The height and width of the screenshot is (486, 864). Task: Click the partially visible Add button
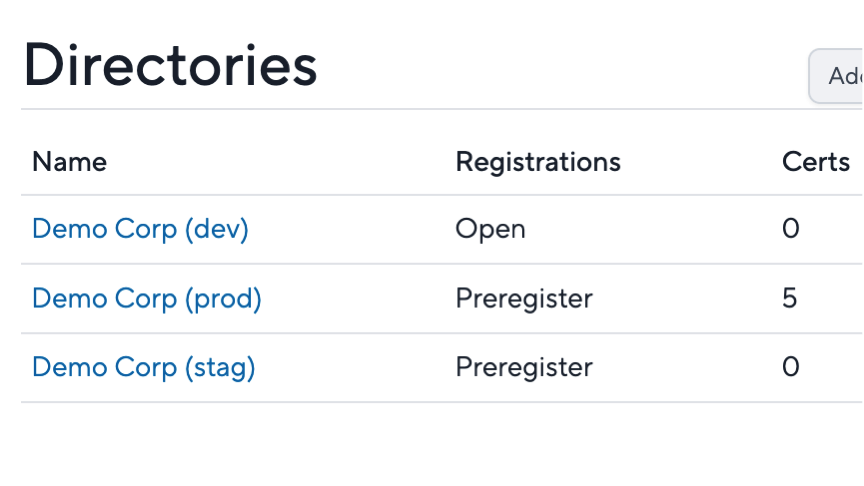[x=836, y=76]
